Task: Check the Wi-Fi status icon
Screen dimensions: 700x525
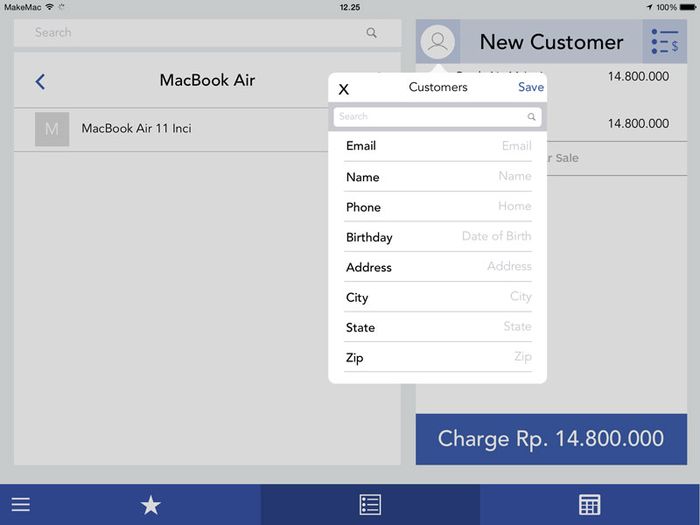Action: [50, 7]
